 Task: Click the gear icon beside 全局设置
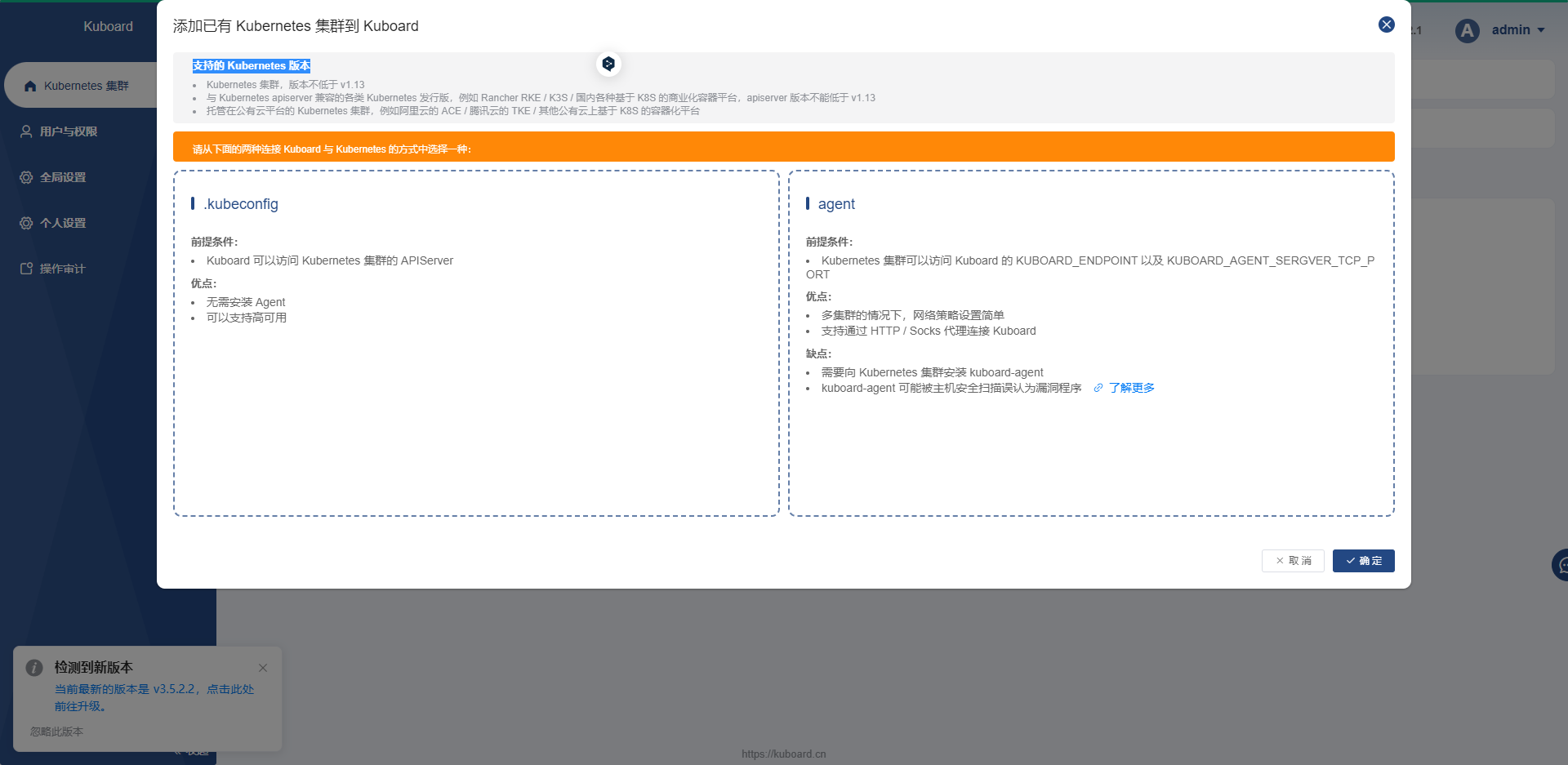click(26, 177)
